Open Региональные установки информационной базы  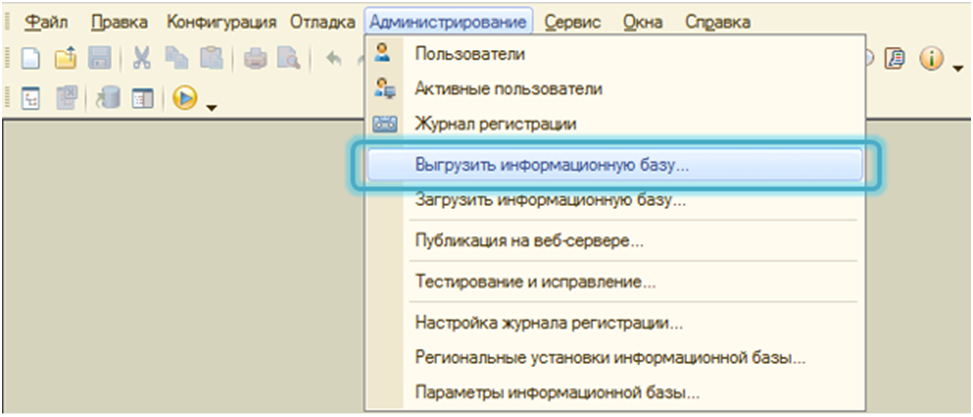tap(614, 358)
